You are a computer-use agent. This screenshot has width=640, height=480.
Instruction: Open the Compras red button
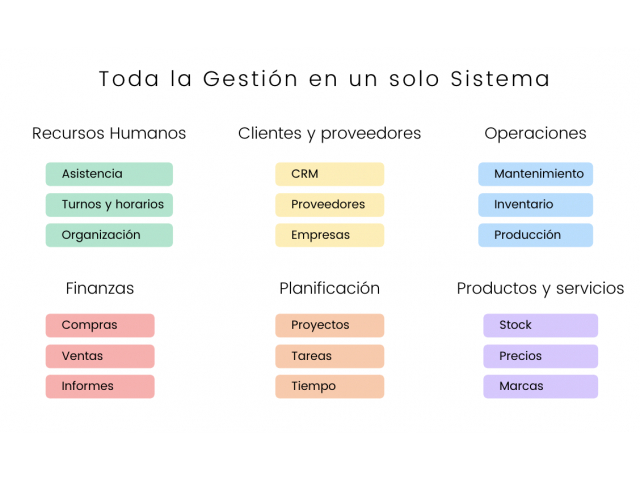100,325
